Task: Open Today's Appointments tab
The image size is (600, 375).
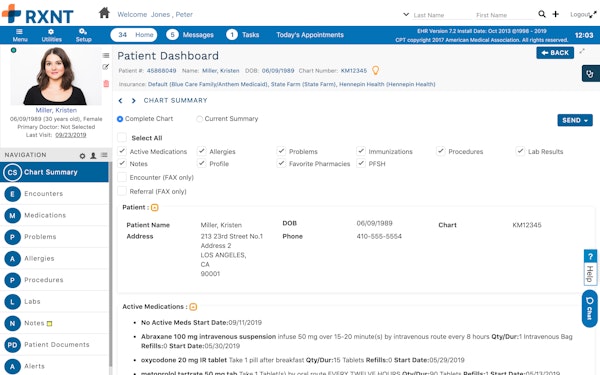Action: tap(310, 35)
